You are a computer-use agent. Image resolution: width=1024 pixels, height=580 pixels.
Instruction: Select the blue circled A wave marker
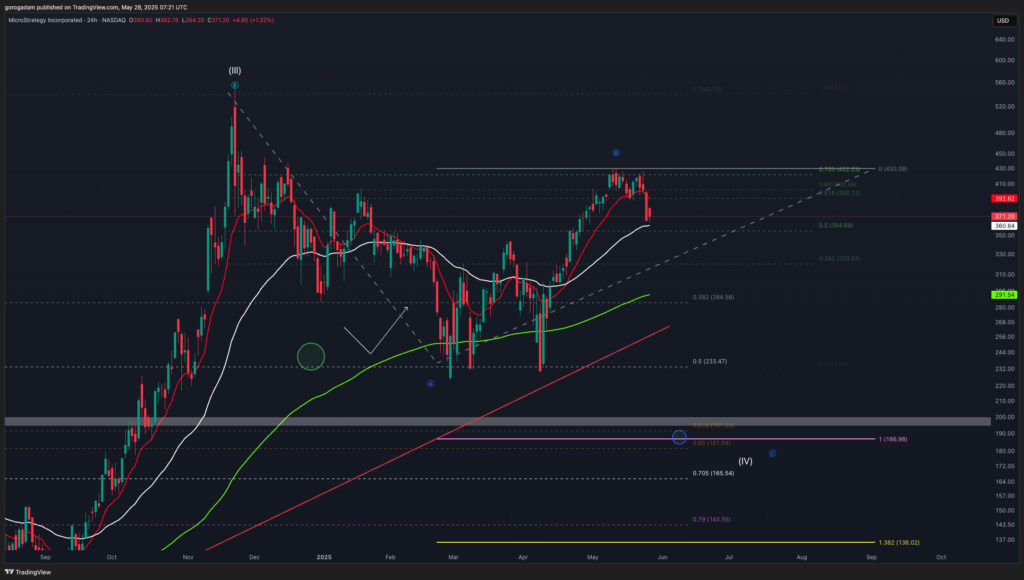[x=430, y=383]
